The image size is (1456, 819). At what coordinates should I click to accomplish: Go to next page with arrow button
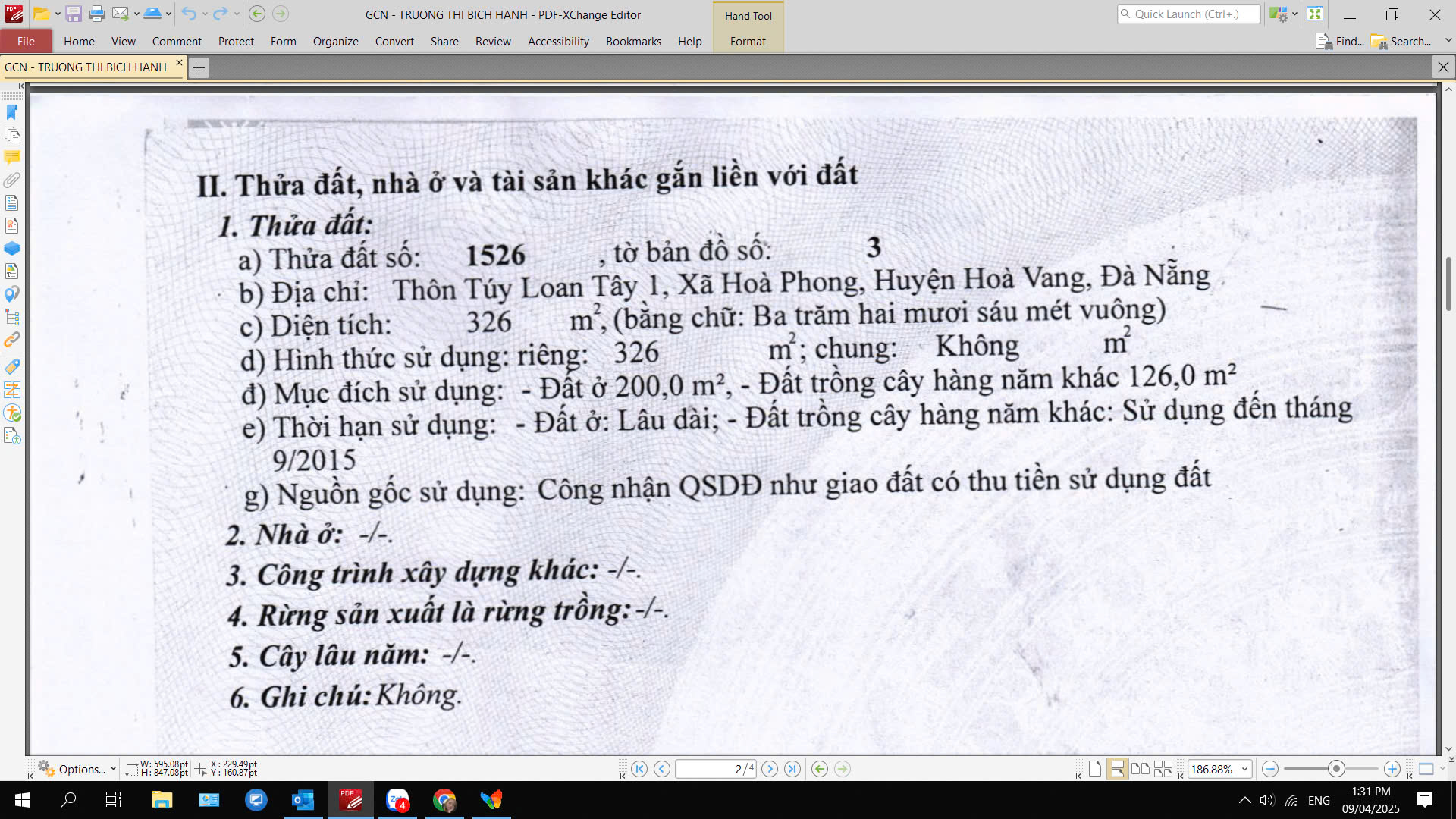pos(769,768)
